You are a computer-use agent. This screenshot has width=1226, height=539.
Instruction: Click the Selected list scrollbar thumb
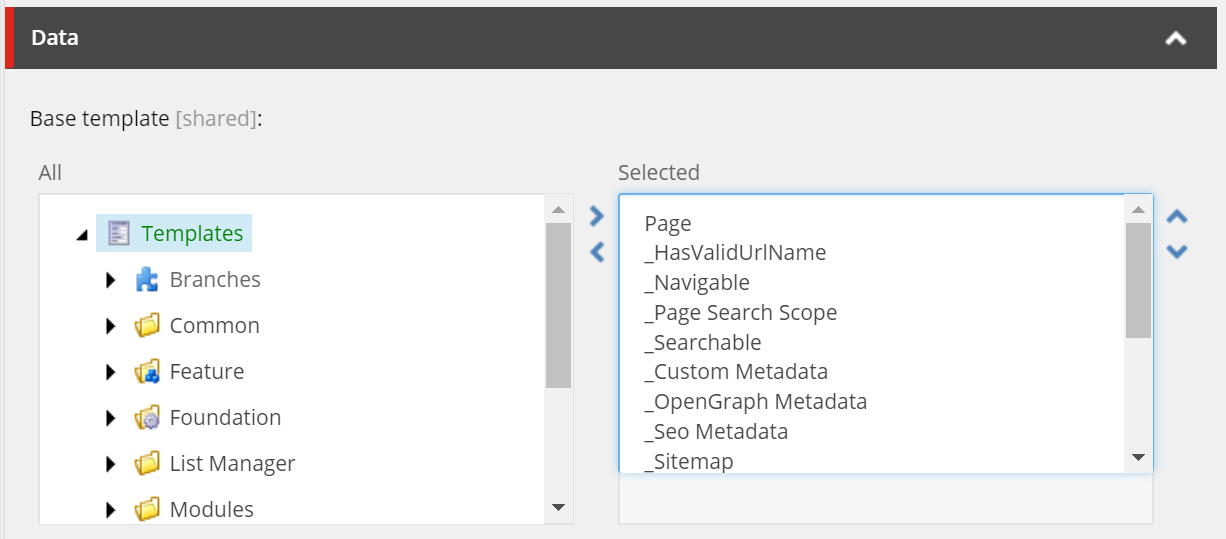pos(1138,280)
